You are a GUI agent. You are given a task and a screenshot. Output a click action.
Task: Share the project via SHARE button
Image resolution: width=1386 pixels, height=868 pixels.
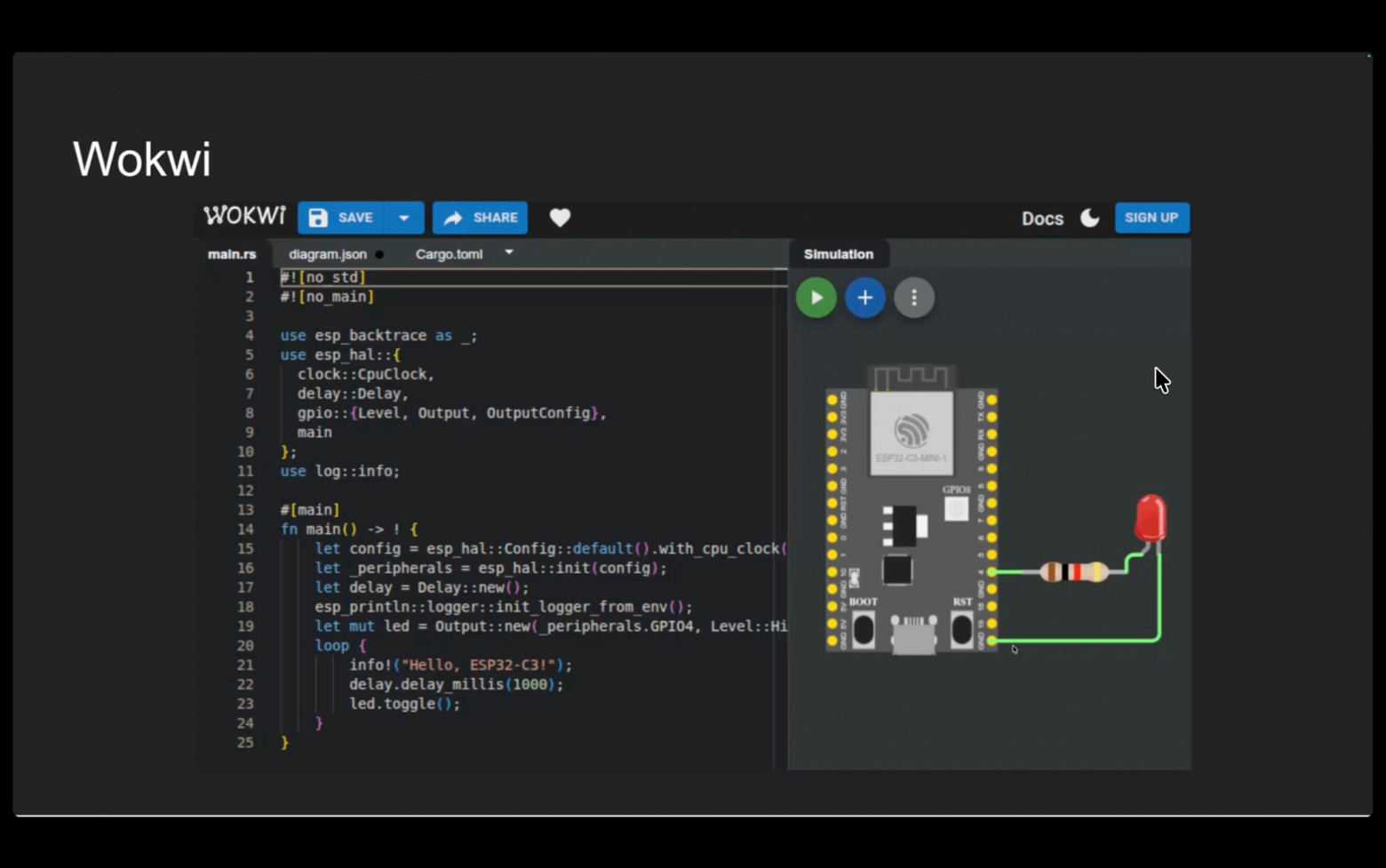[480, 218]
